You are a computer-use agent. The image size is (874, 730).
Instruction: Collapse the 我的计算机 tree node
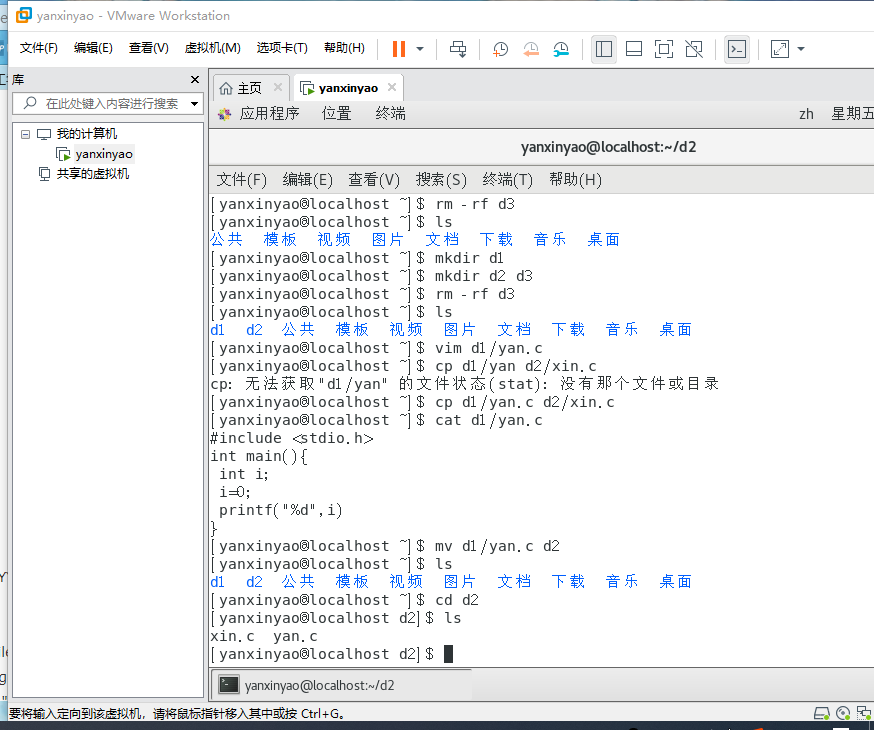(x=25, y=134)
